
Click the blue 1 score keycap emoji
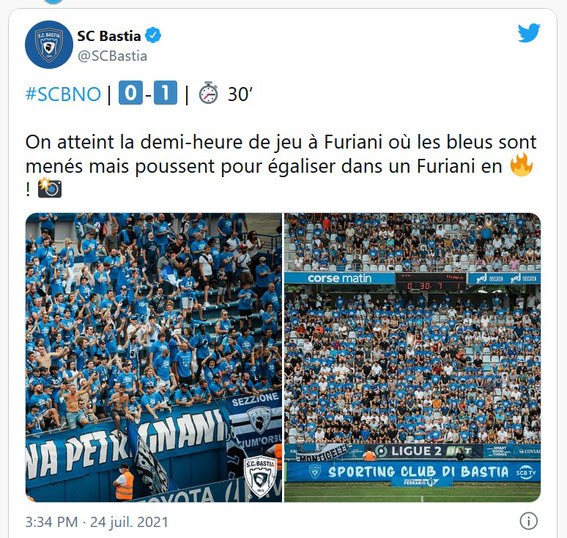[166, 93]
